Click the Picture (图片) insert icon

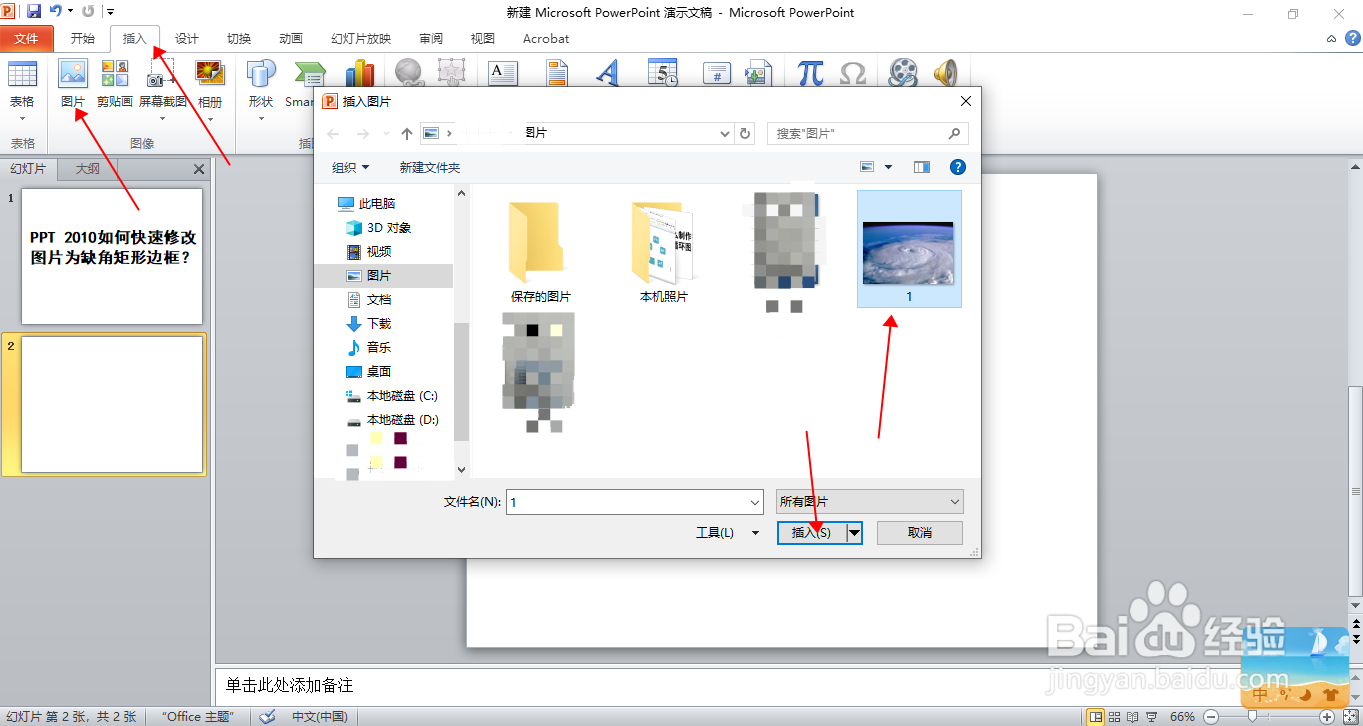73,74
